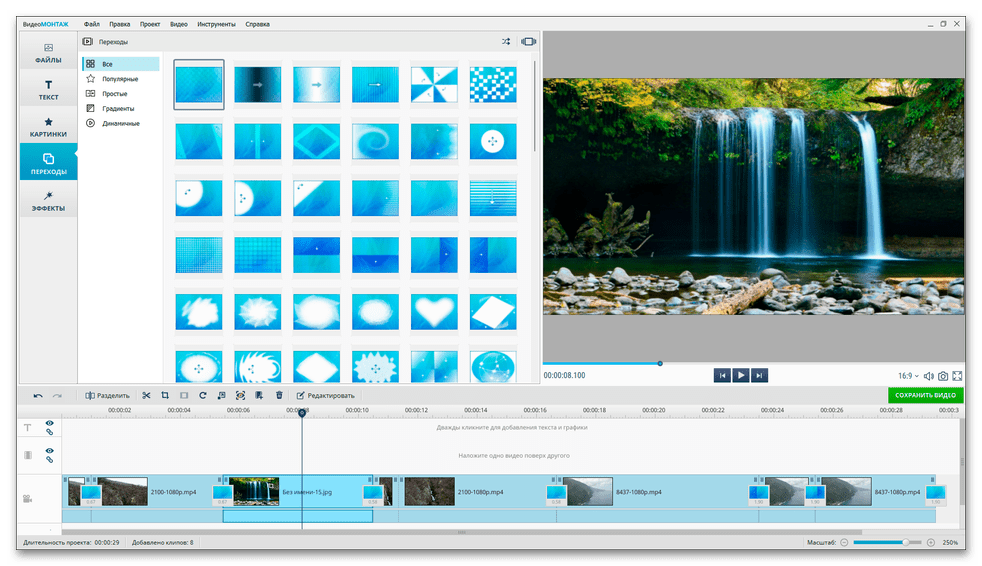982x566 pixels.
Task: Toggle visibility eye on the overlay video track
Action: pos(49,450)
